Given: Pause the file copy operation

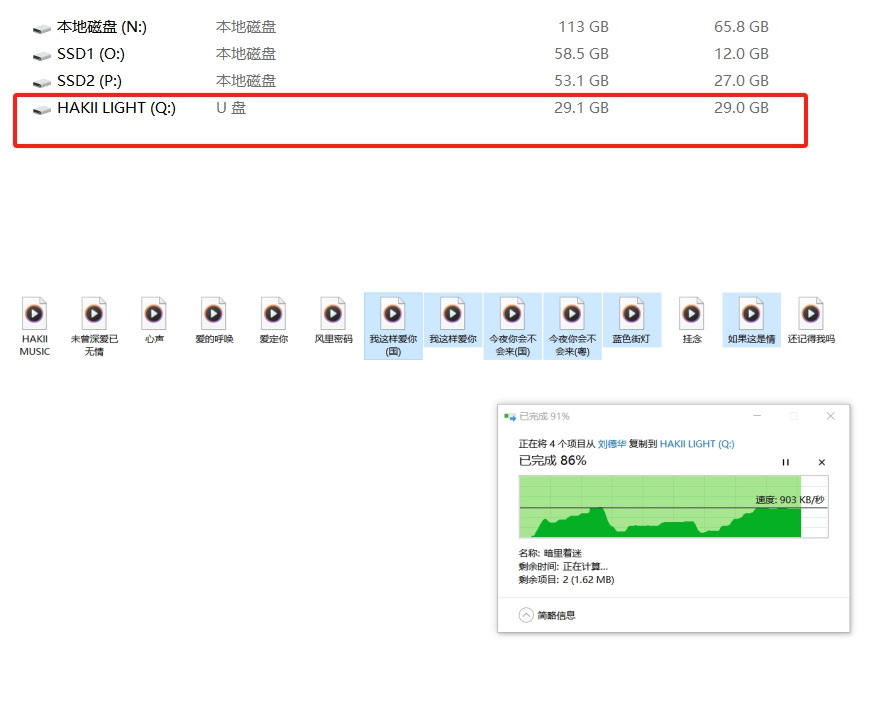Looking at the screenshot, I should pos(785,462).
